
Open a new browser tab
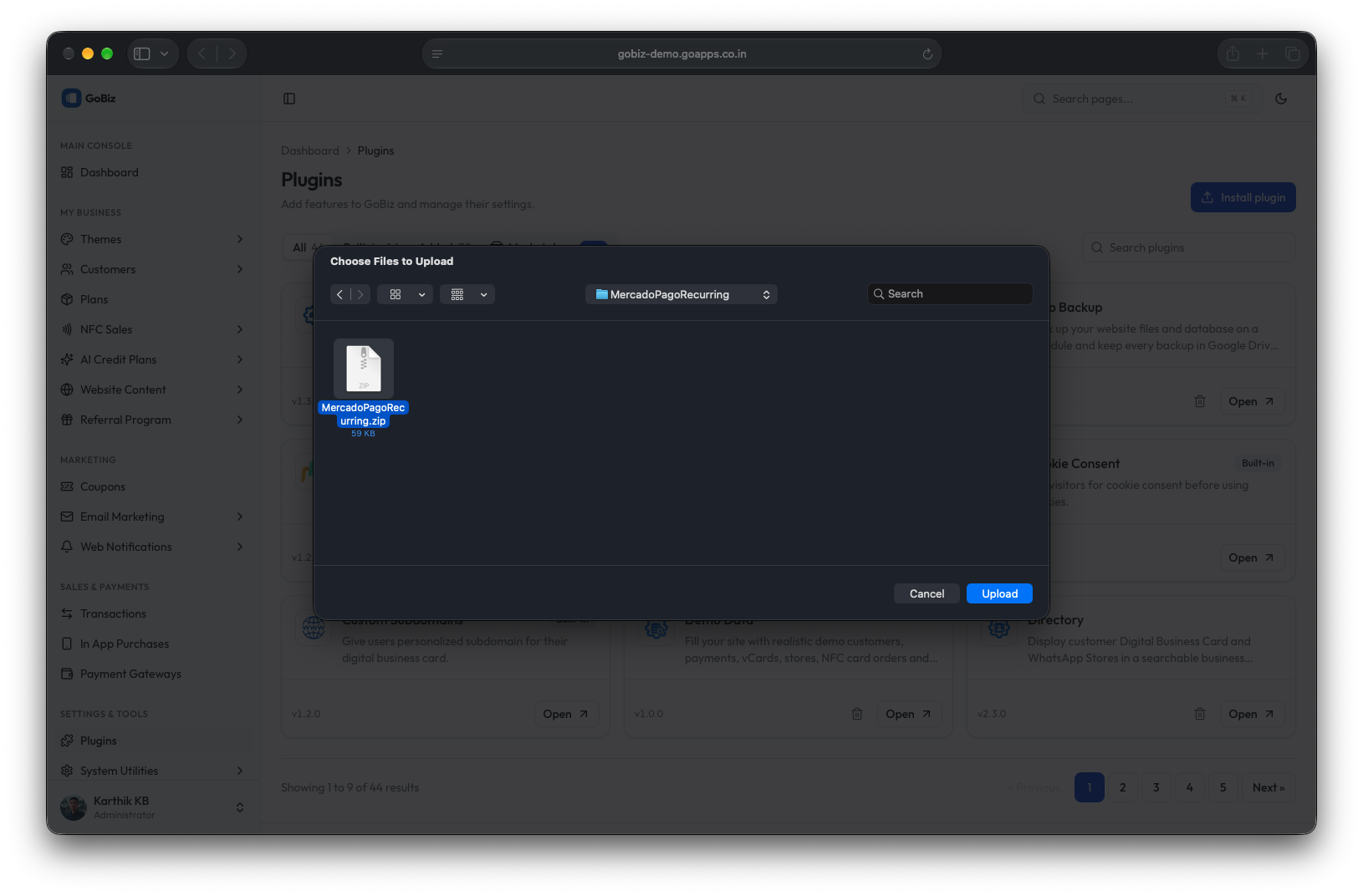[x=1263, y=53]
